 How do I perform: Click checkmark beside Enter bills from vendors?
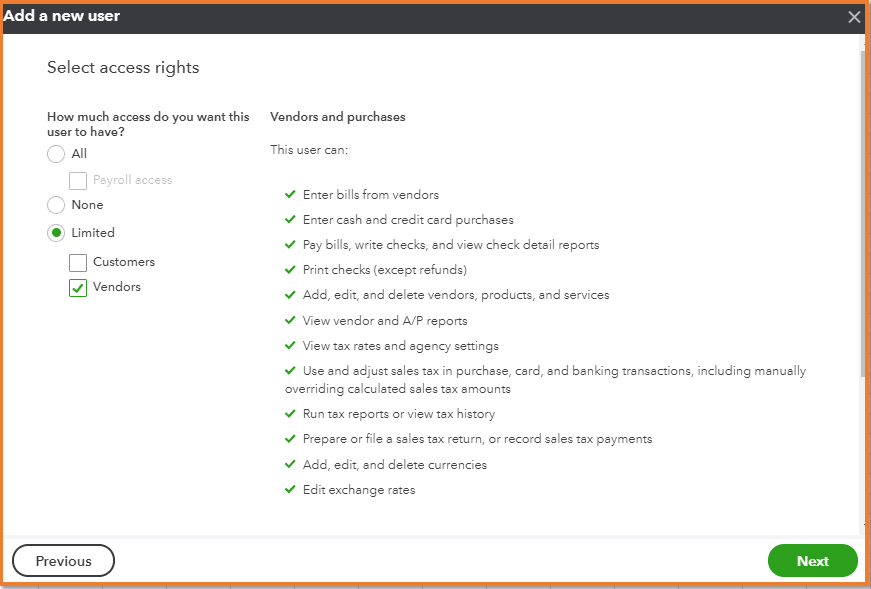click(x=290, y=195)
